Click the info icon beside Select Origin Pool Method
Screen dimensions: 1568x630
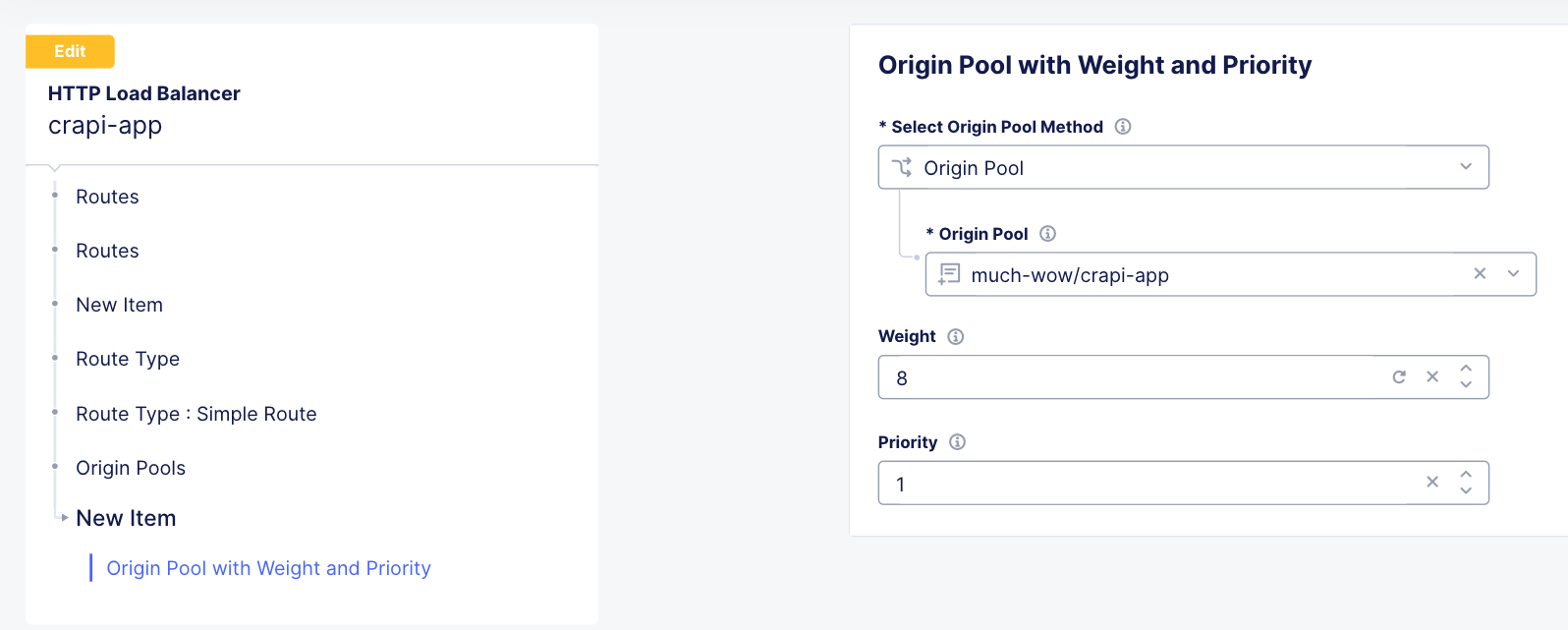click(1123, 126)
